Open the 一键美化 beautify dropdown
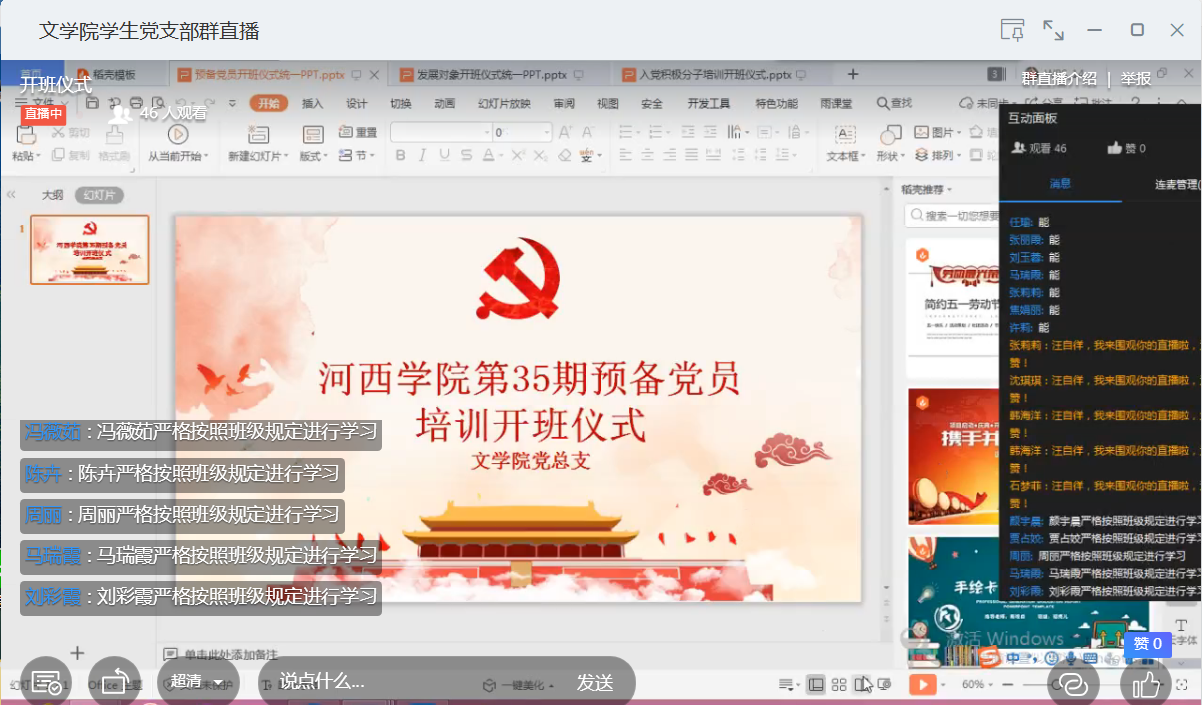Image resolution: width=1202 pixels, height=705 pixels. tap(518, 685)
